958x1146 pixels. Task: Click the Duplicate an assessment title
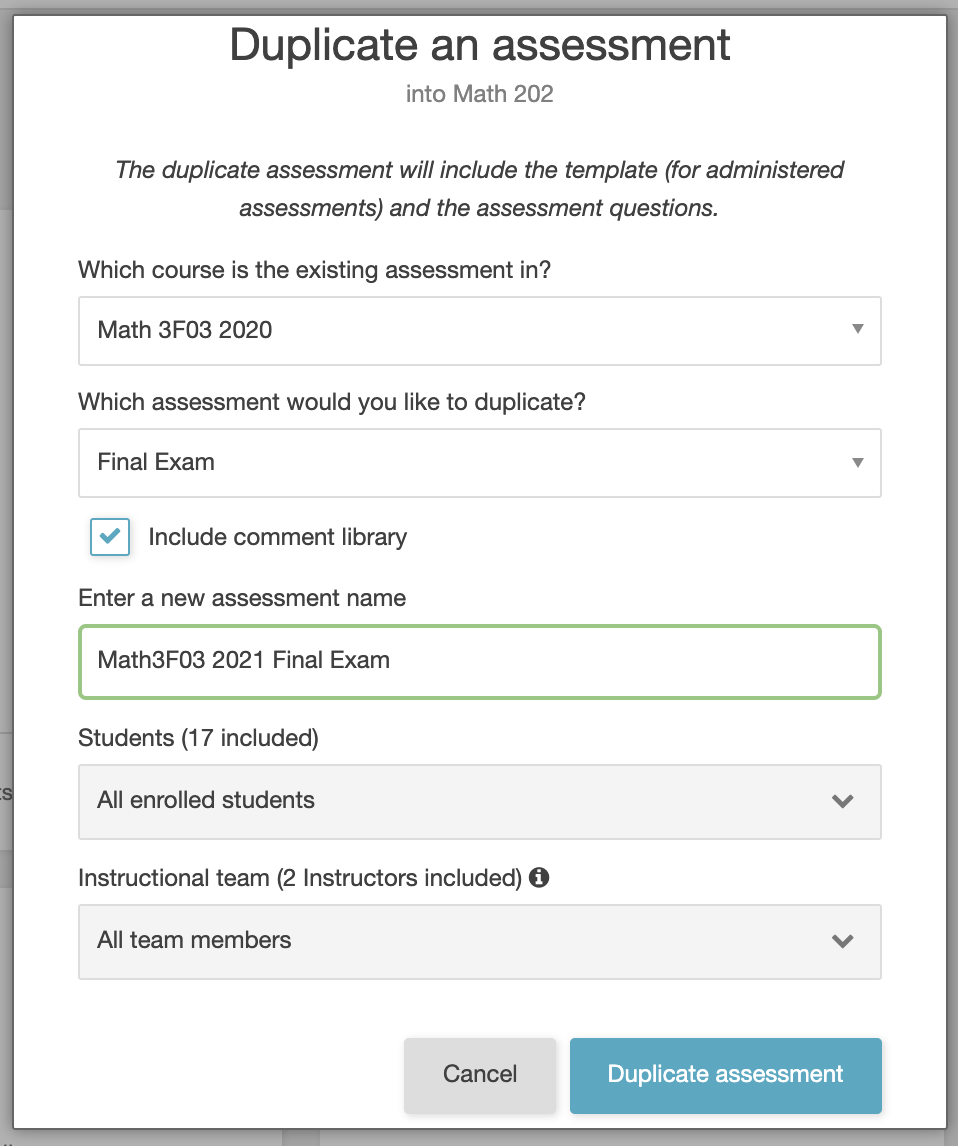click(479, 45)
